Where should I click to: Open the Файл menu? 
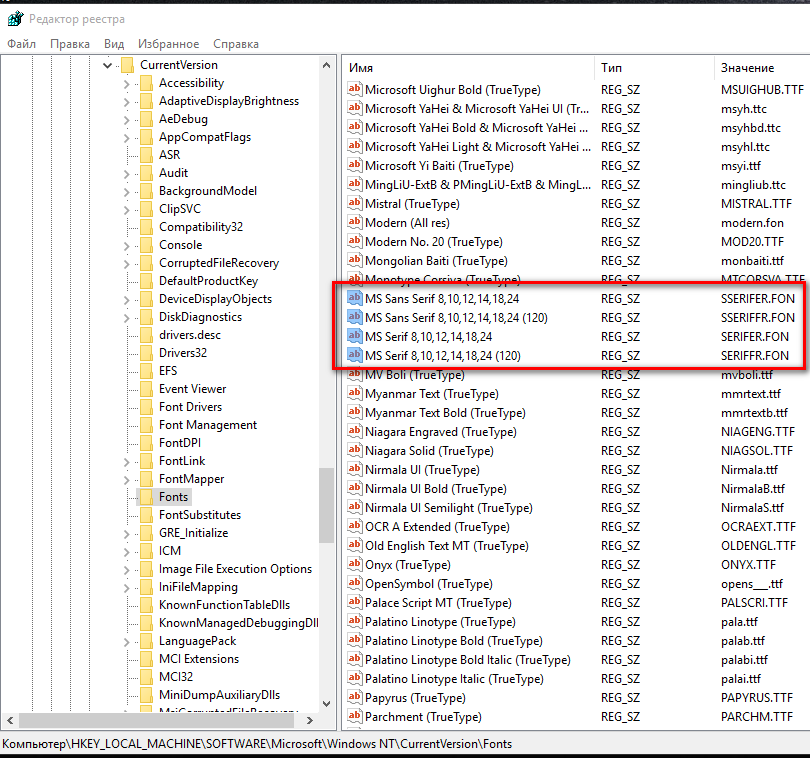coord(21,44)
